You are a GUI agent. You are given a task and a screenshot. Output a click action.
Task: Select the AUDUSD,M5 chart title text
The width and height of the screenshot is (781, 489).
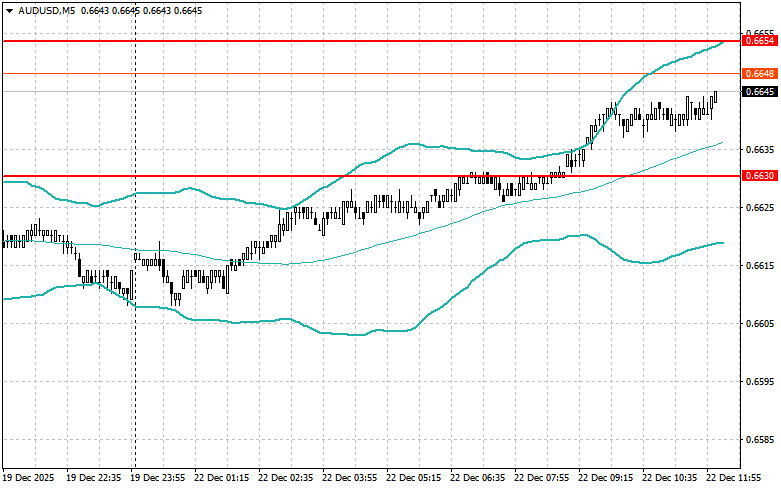coord(46,10)
